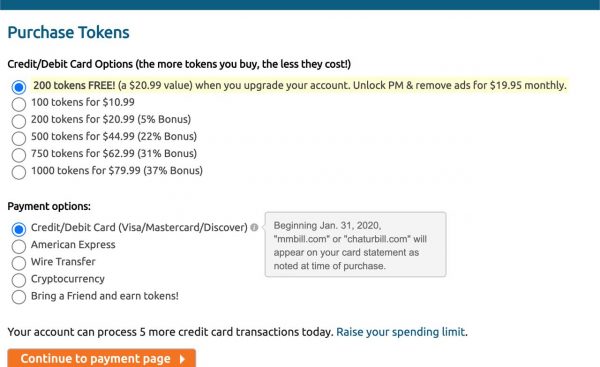
Task: Pick Cryptocurrency as payment method
Action: point(19,281)
